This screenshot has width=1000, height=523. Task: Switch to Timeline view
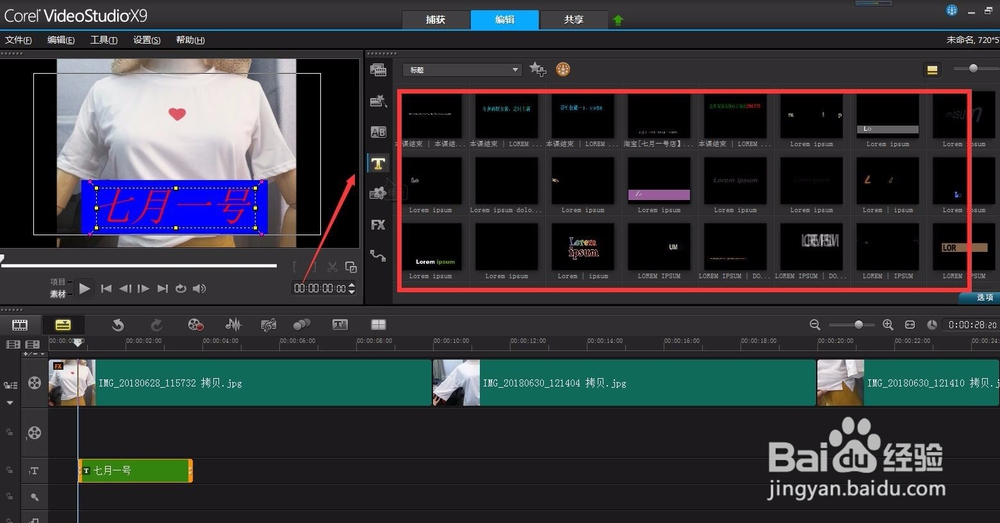click(x=62, y=325)
